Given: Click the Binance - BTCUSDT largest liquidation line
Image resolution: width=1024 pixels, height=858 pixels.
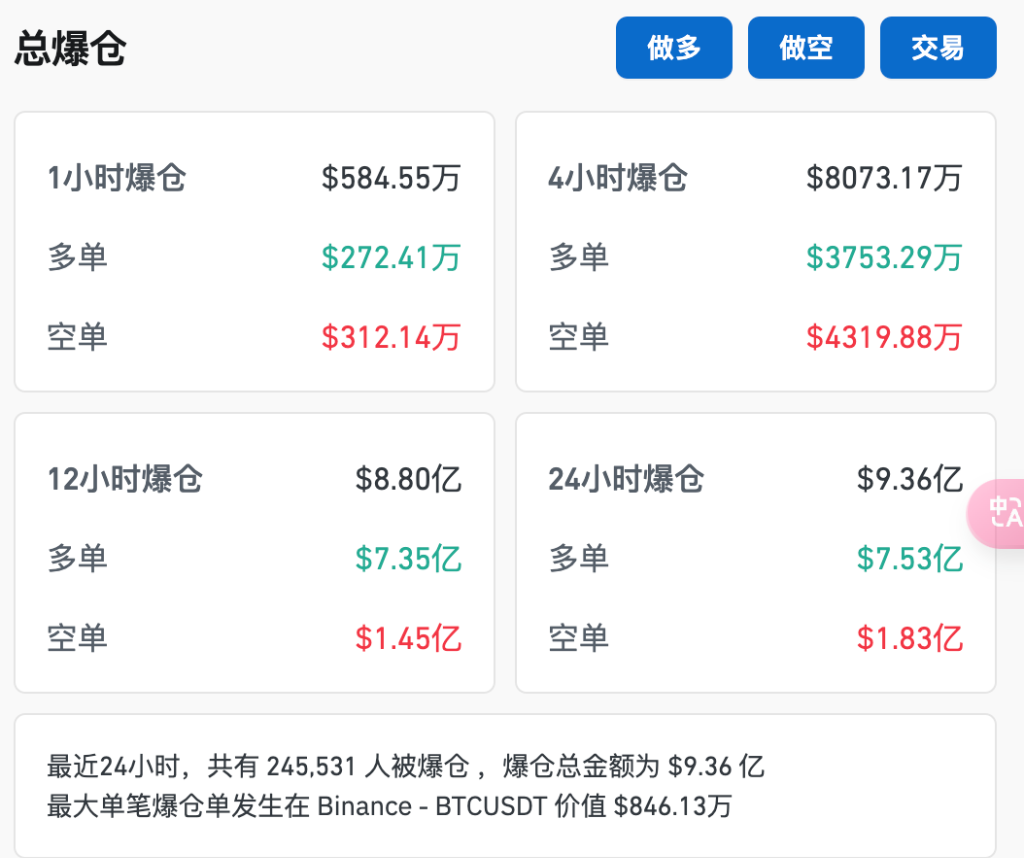Looking at the screenshot, I should pos(389,806).
